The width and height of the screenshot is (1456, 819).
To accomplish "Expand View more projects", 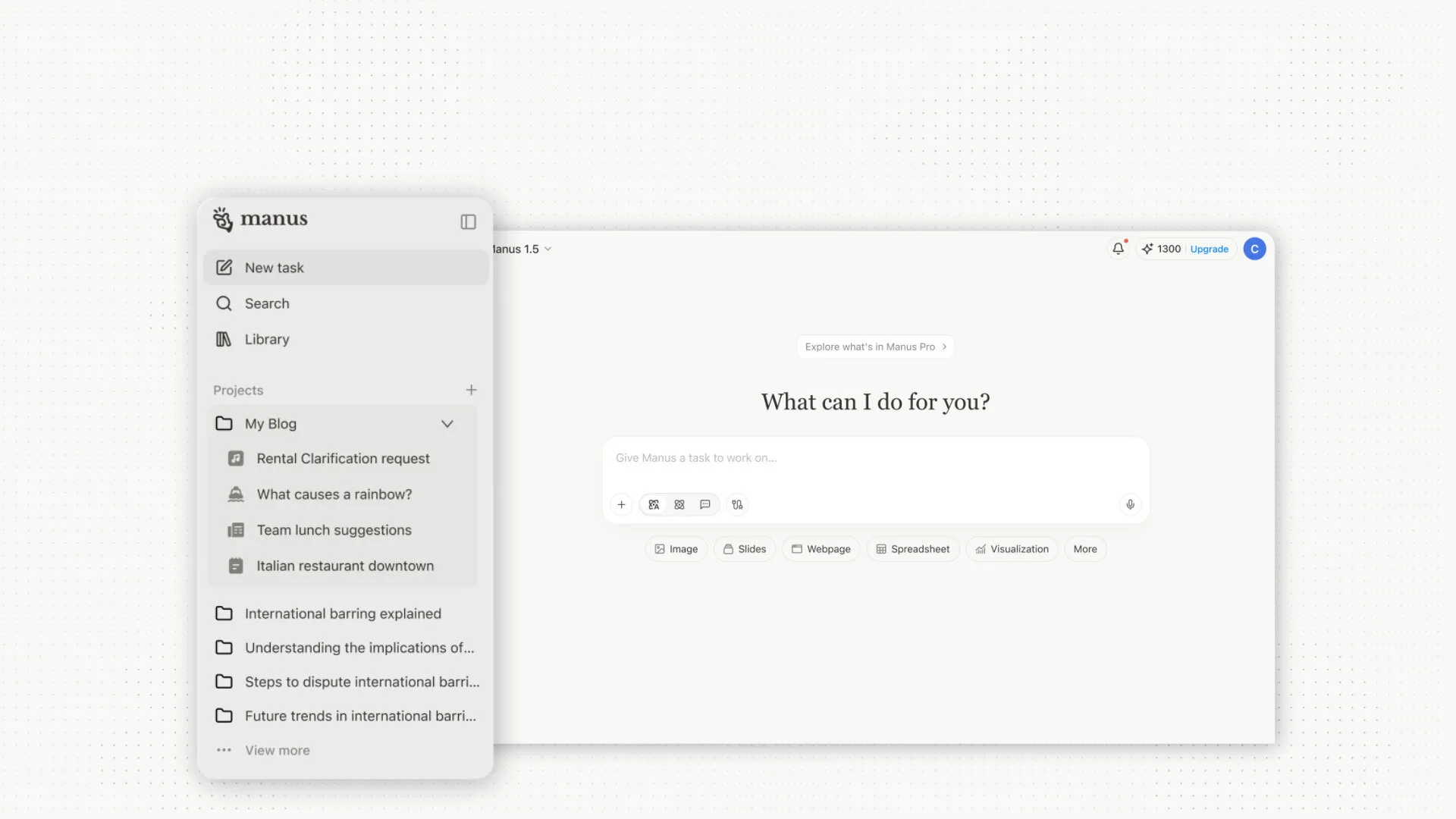I will (277, 750).
